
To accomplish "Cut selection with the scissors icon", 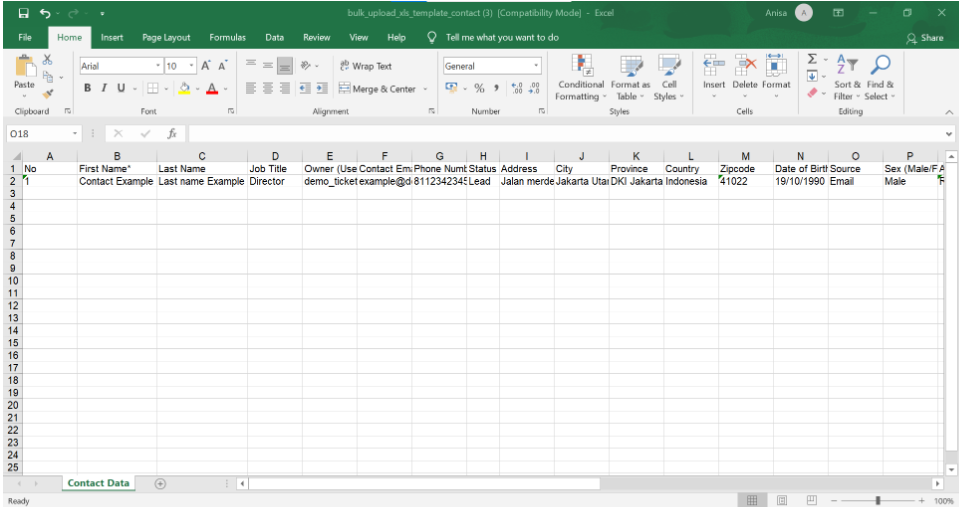I will coord(48,61).
